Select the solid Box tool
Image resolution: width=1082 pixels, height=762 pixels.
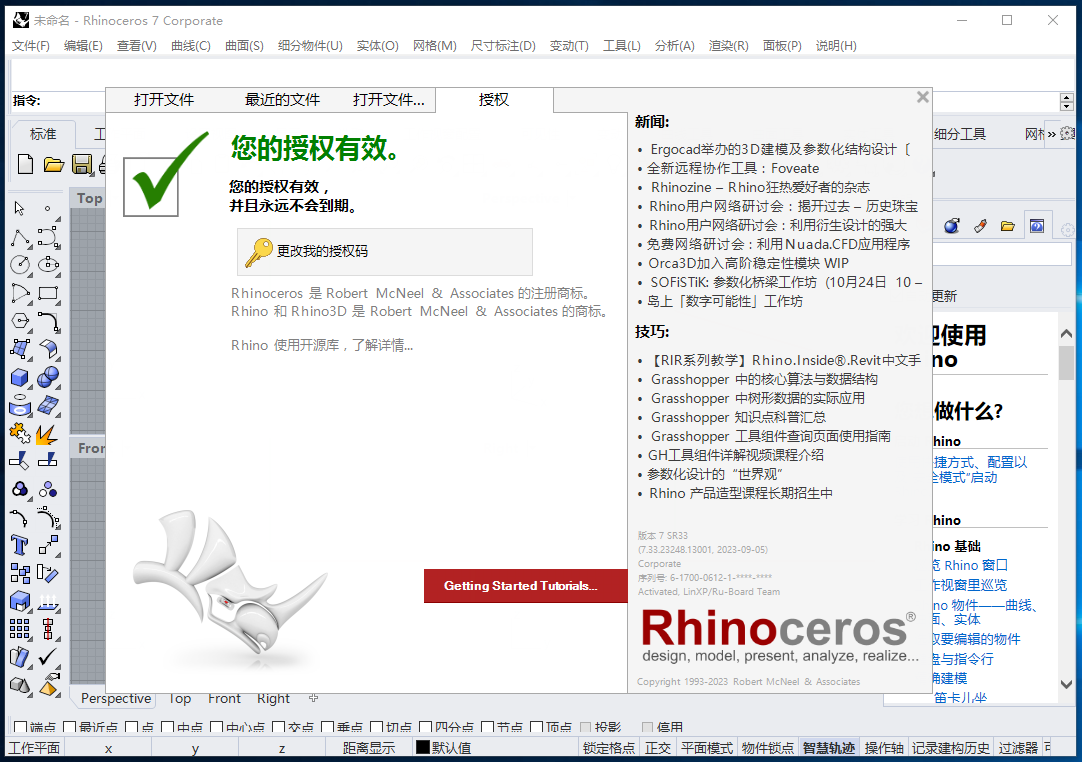[x=20, y=378]
